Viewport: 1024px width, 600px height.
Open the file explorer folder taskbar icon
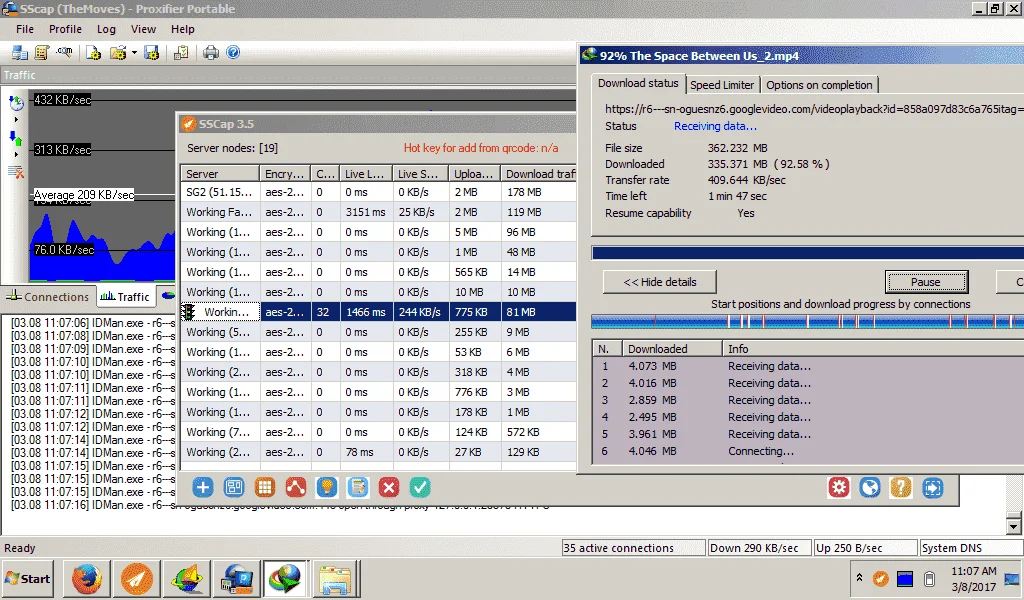click(x=335, y=579)
